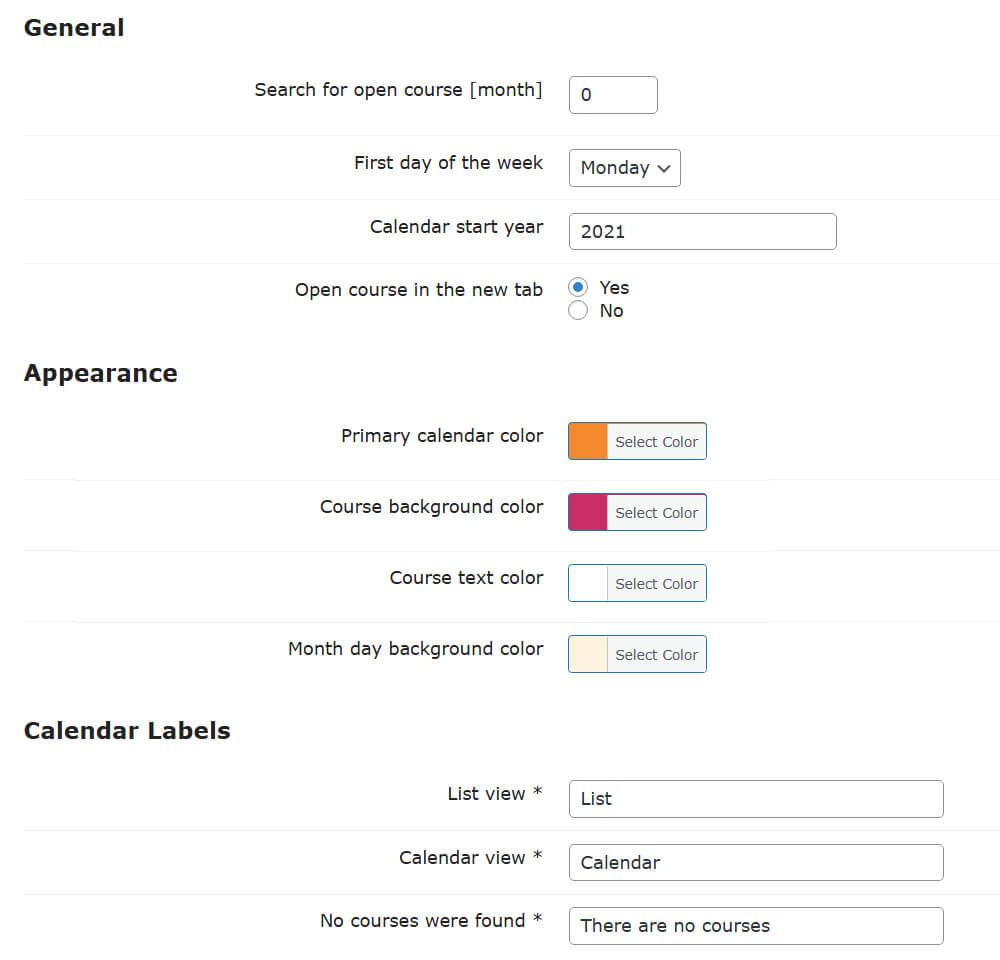Click the No courses were found input
The image size is (1000, 960).
pos(755,926)
